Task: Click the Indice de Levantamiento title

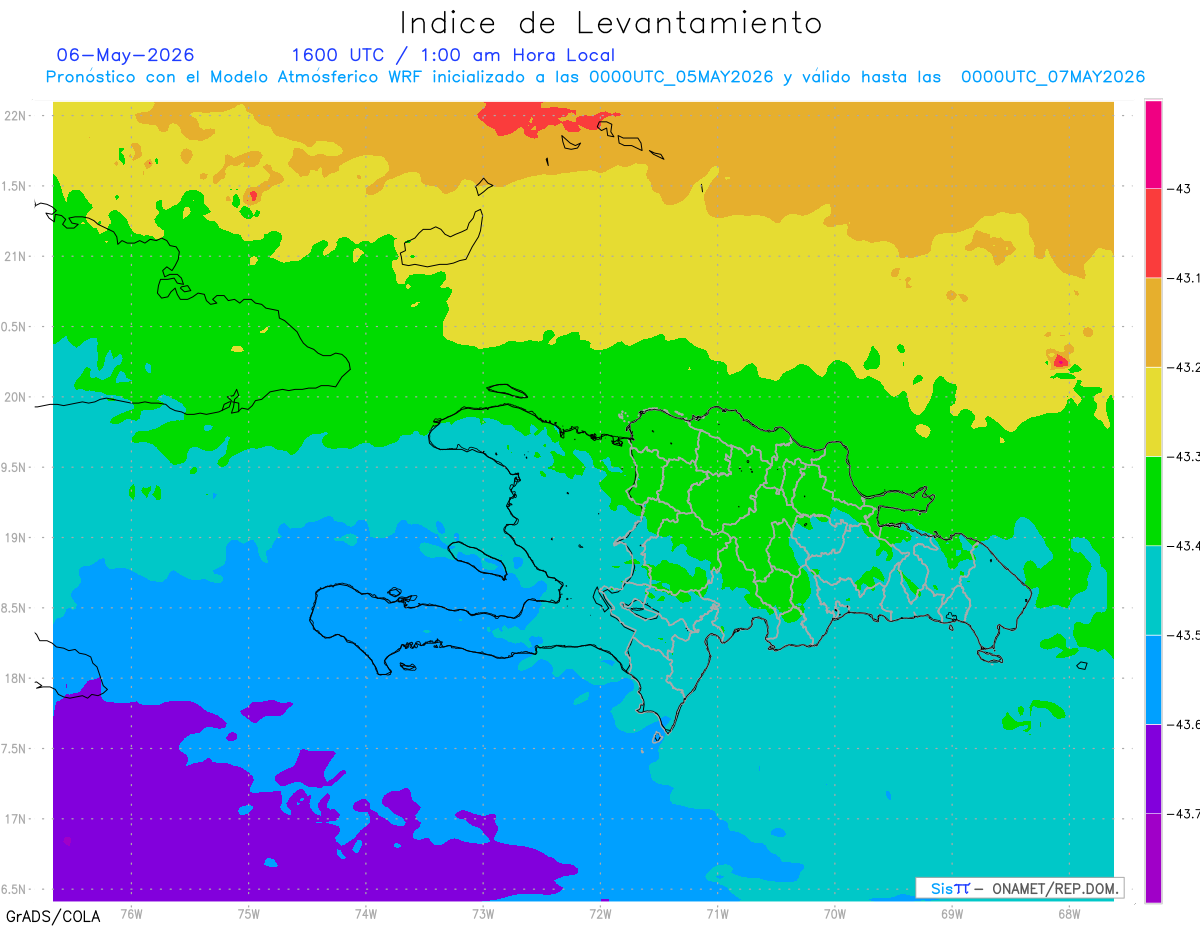Action: point(611,23)
